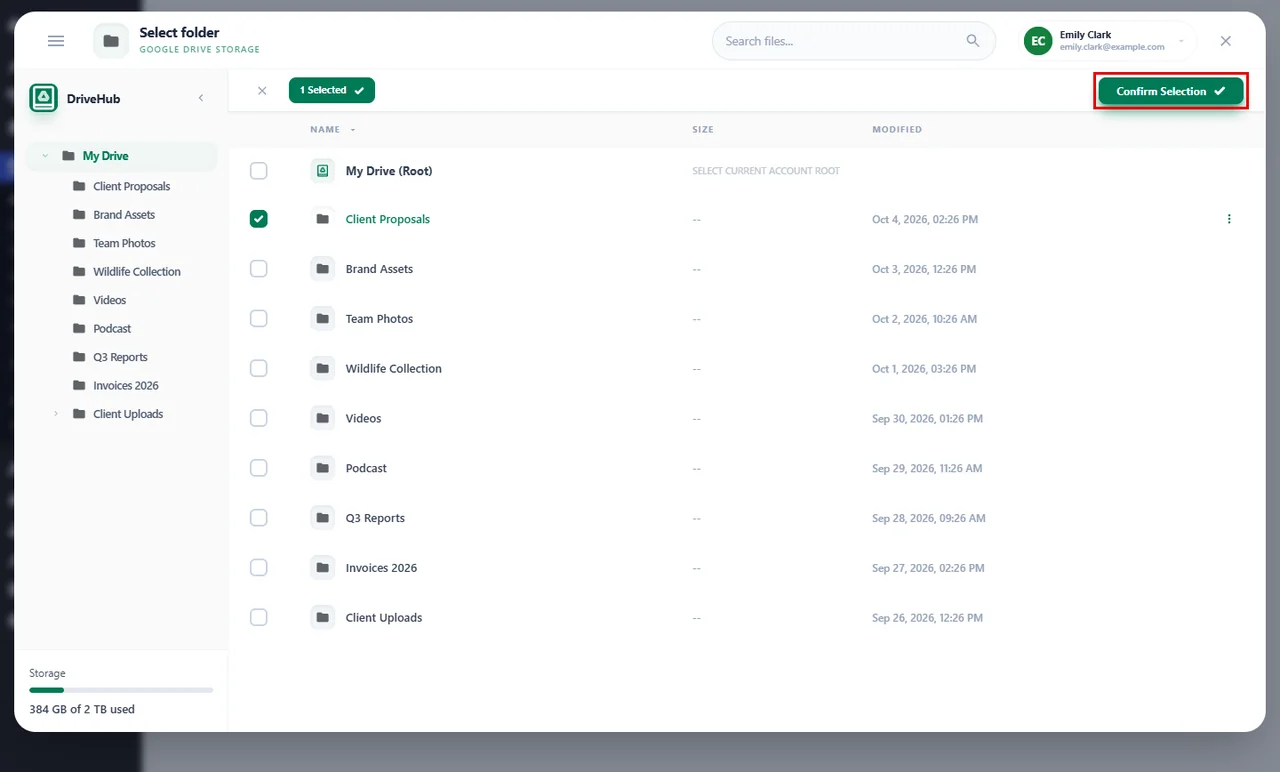Click the Wildlife Collection folder icon in list
The height and width of the screenshot is (772, 1280).
click(x=322, y=368)
